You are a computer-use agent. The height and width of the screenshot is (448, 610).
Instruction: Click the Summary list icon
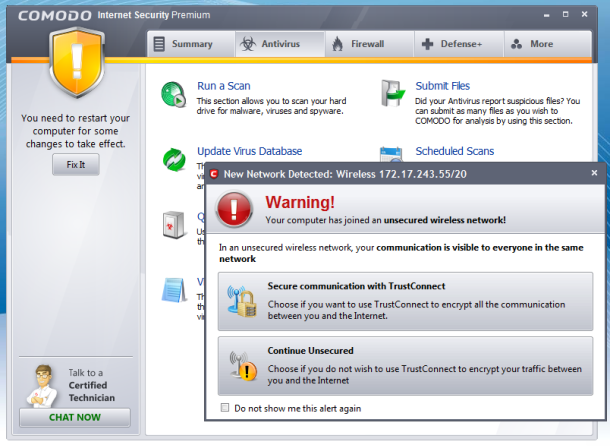pos(159,44)
